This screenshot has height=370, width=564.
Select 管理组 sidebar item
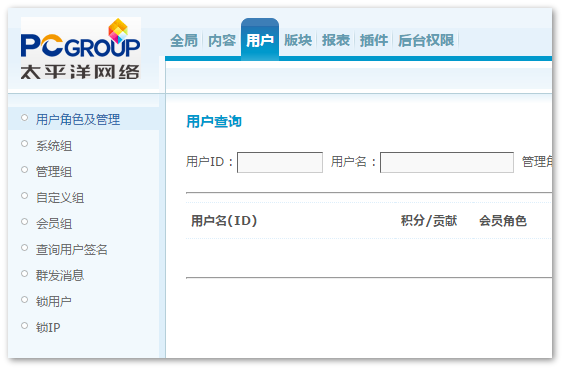[x=54, y=172]
